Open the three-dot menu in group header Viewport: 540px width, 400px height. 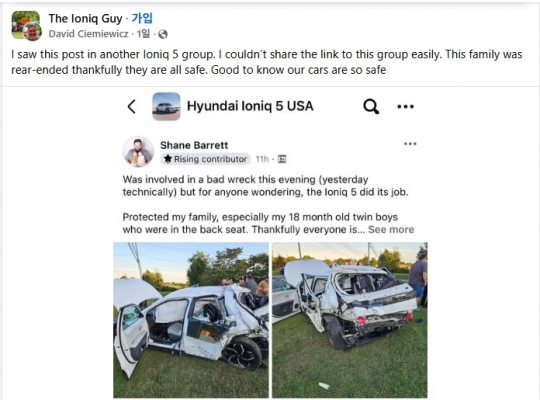coord(405,106)
